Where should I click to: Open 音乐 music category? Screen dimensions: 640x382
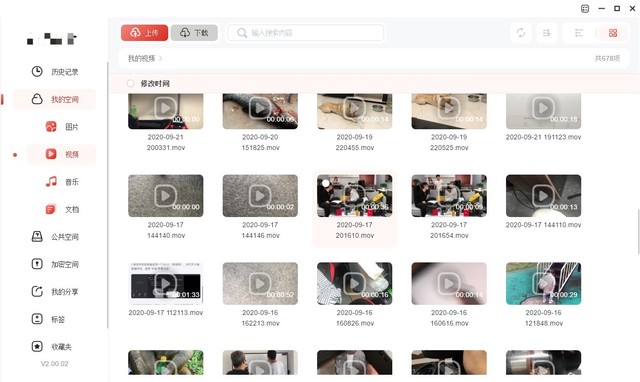tap(61, 182)
